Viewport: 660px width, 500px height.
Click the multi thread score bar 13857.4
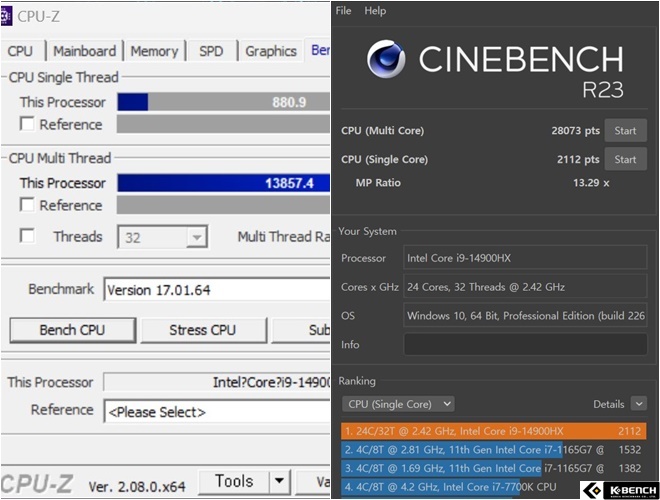point(224,183)
